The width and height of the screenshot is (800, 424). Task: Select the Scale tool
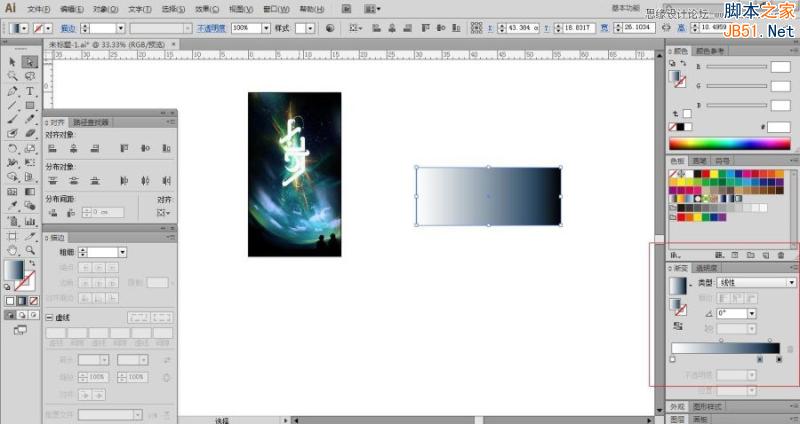coord(30,148)
